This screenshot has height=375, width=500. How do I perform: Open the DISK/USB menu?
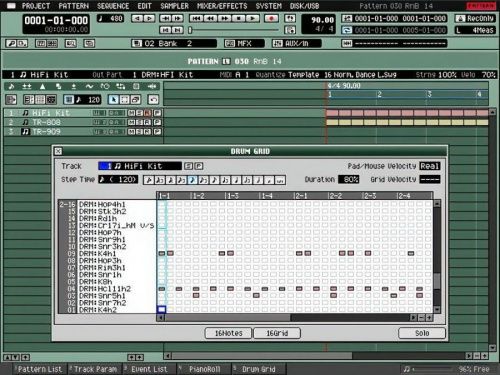pos(304,6)
